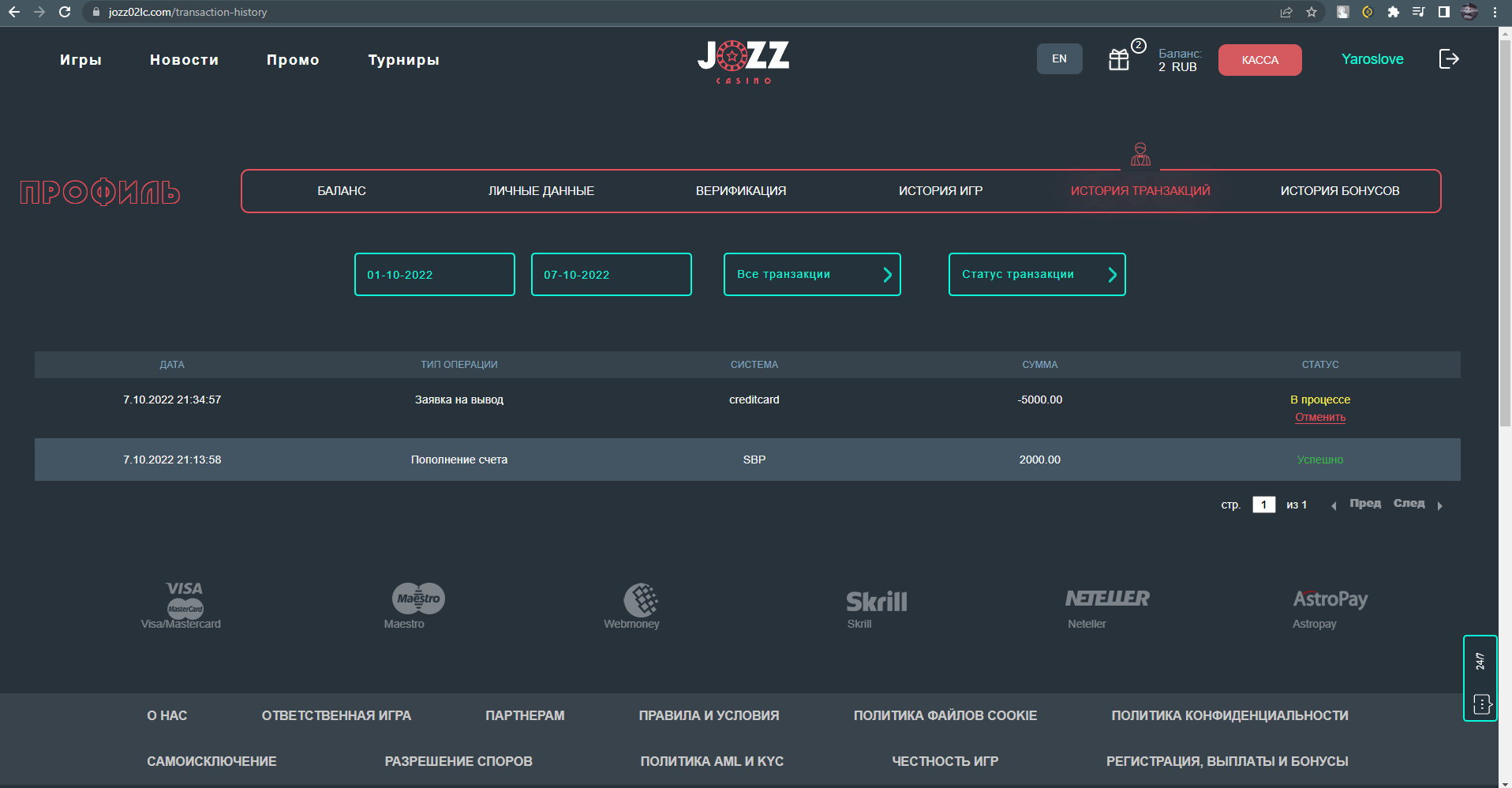Click the page number input field
Viewport: 1512px width, 788px height.
[x=1263, y=505]
